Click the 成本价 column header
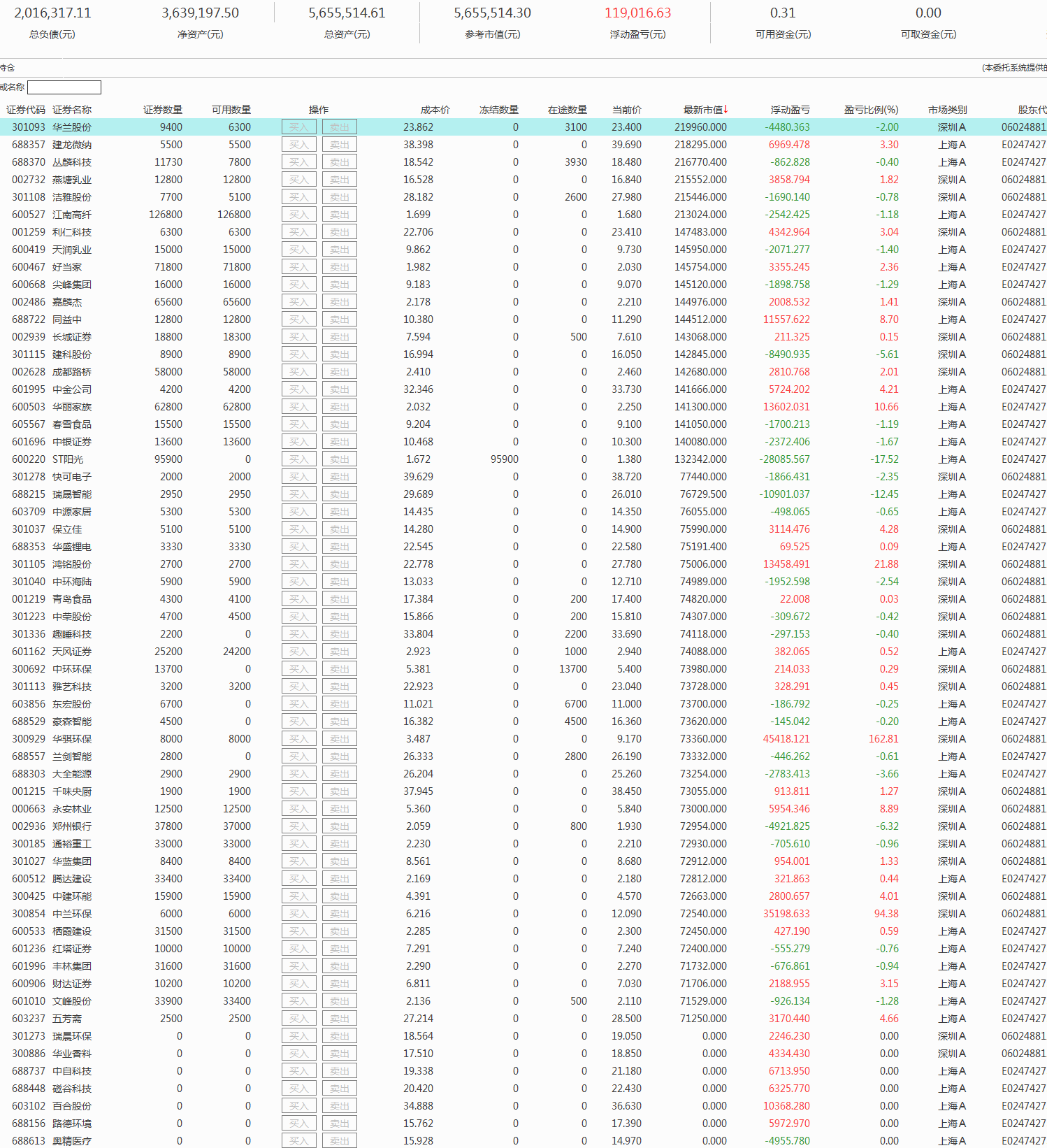Screen dimensions: 1047x1148 tap(435, 110)
